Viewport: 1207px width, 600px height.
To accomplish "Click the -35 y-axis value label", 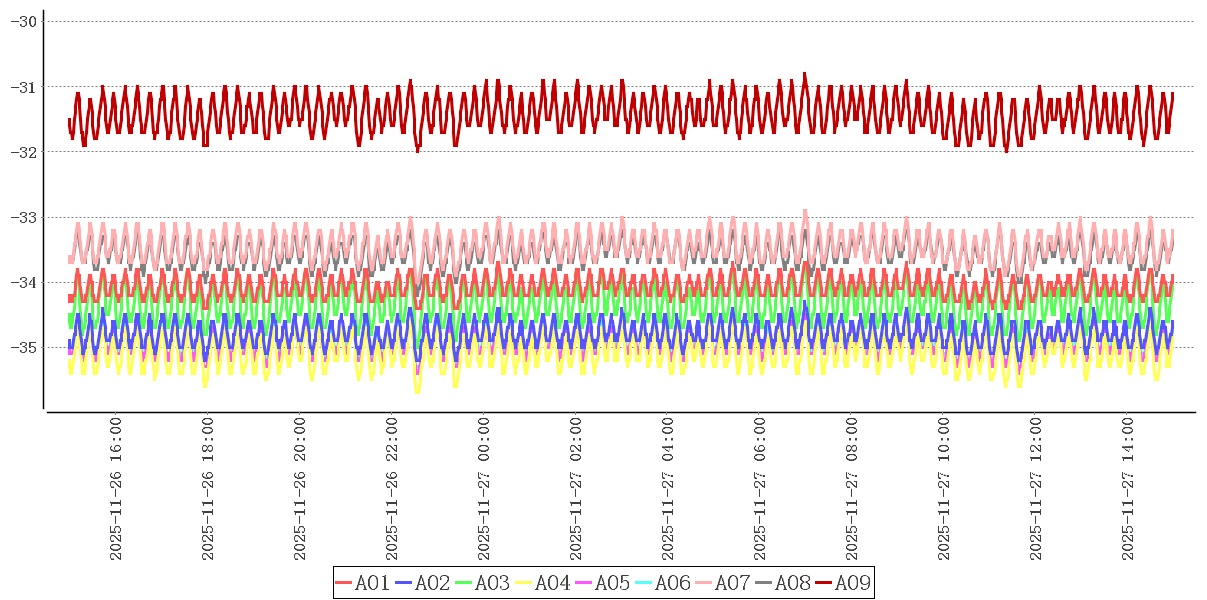I will 23,348.
